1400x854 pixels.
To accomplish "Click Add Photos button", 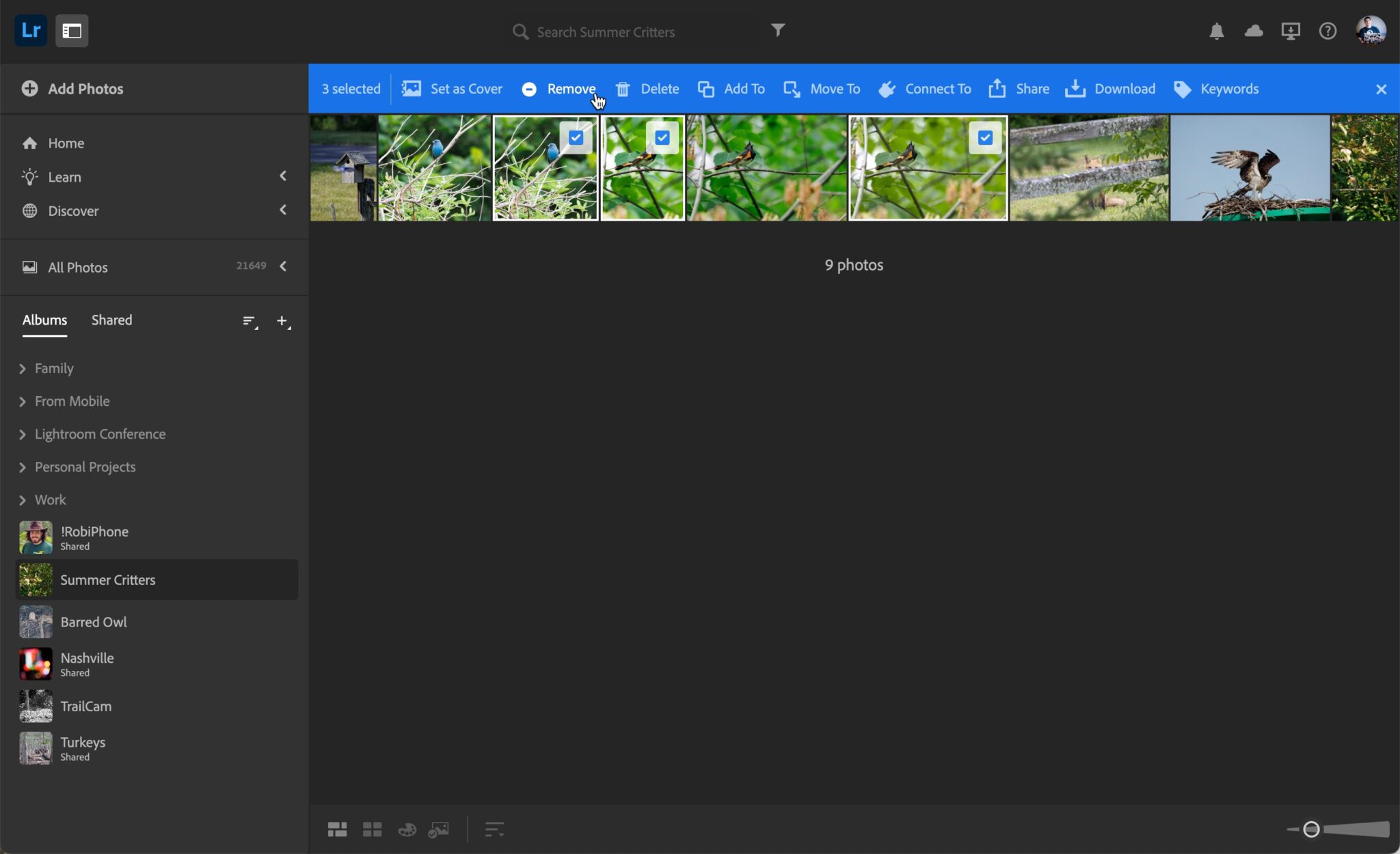I will pos(72,88).
